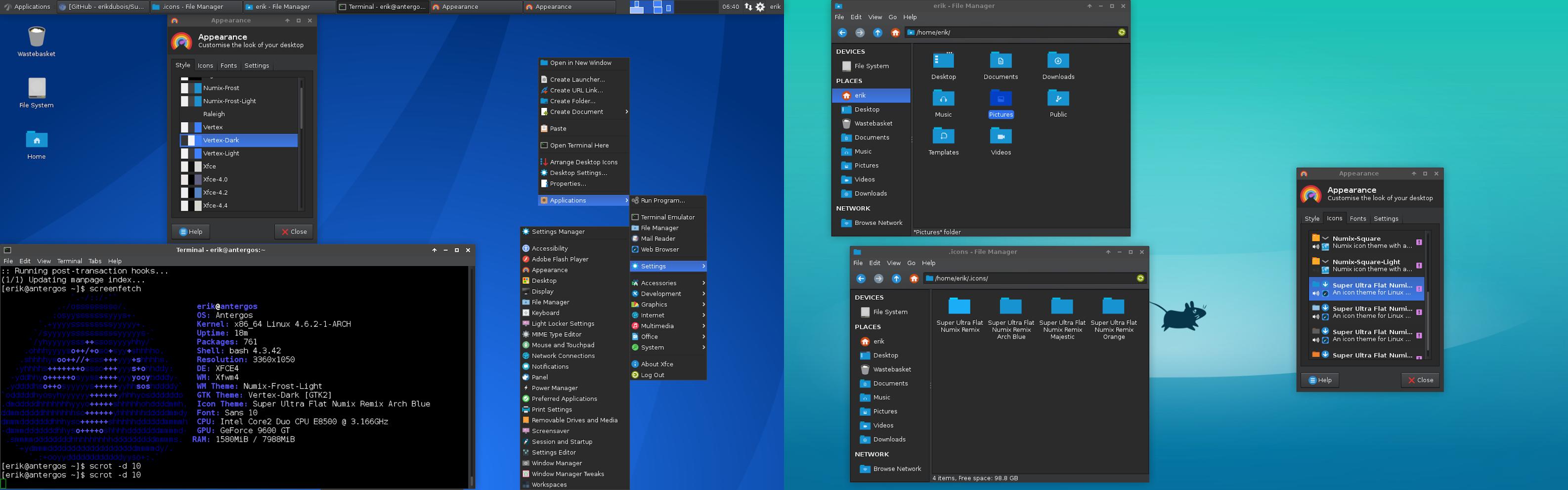Click Close button in right Appearance window
Screen dimensions: 1568x490
coord(1420,380)
